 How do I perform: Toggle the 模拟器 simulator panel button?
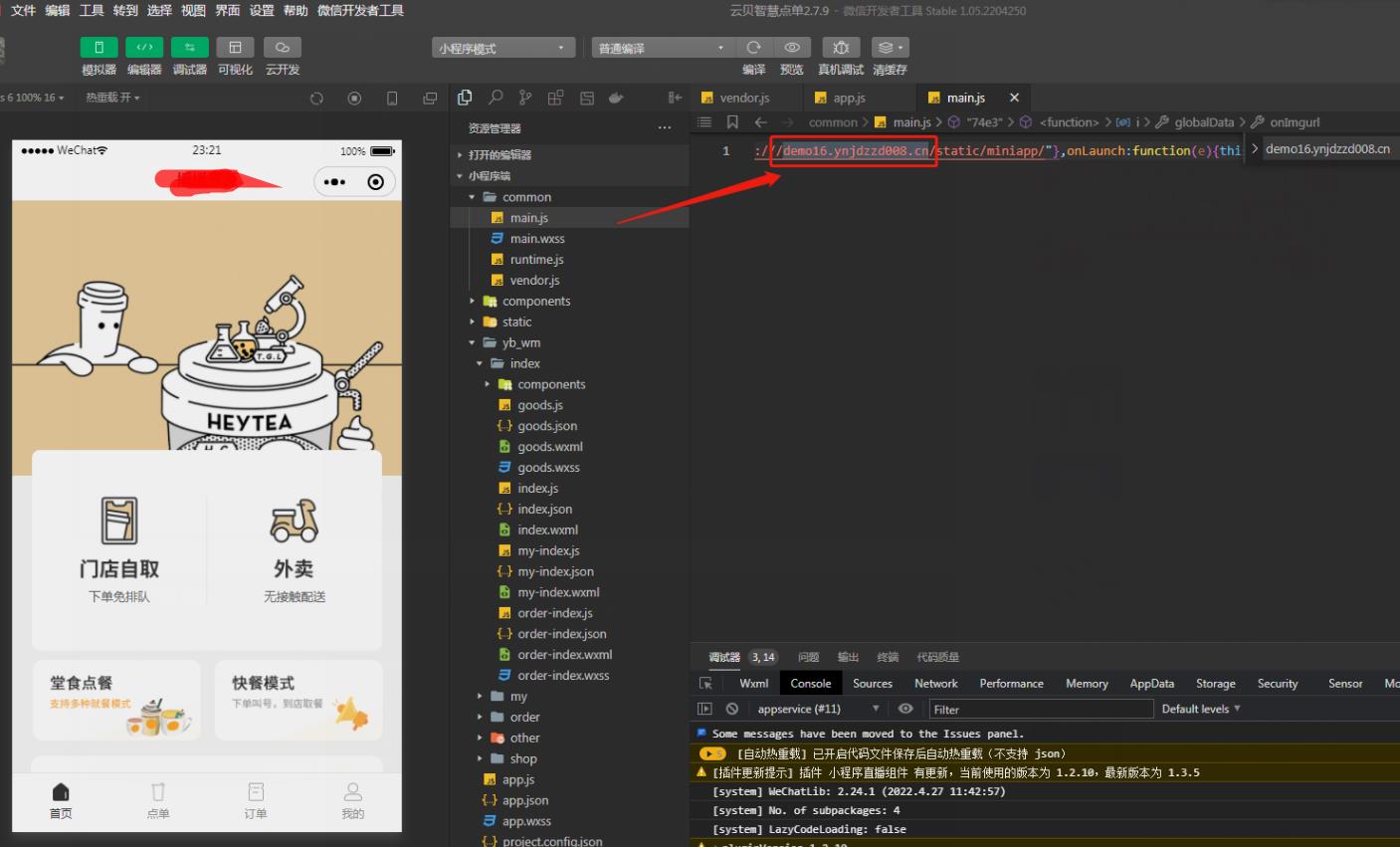[99, 48]
